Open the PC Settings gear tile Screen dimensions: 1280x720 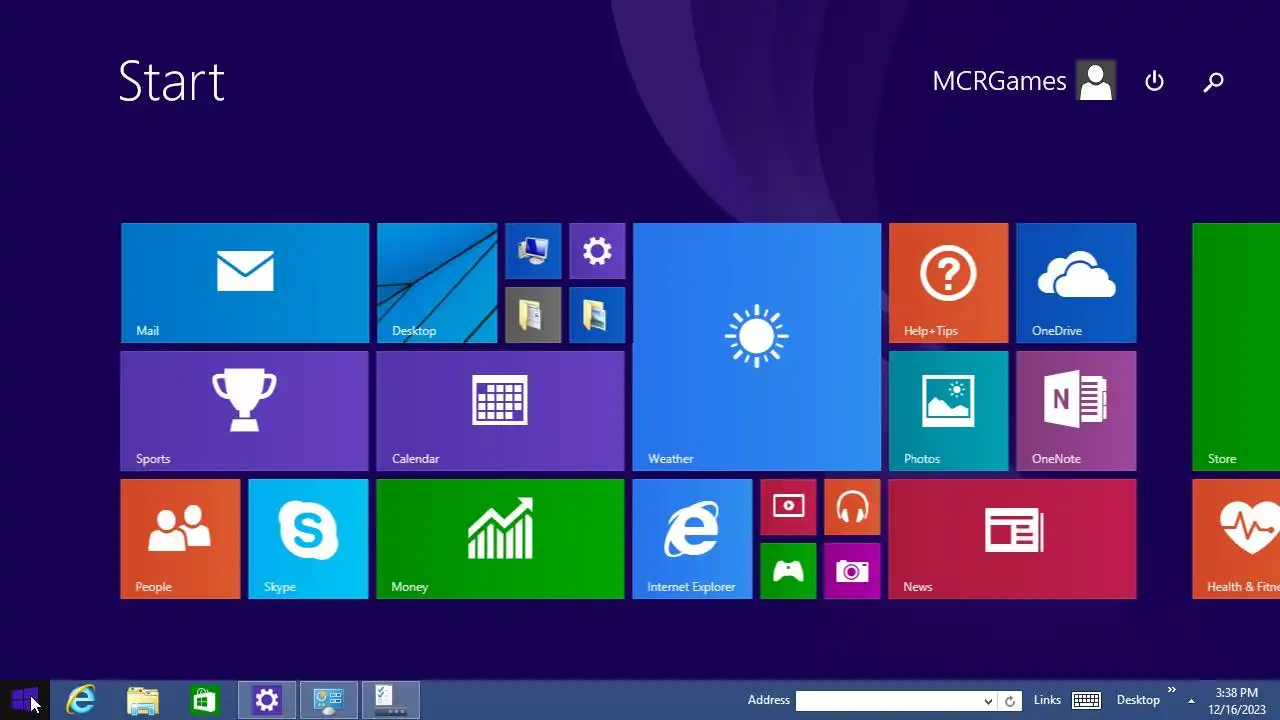coord(597,251)
